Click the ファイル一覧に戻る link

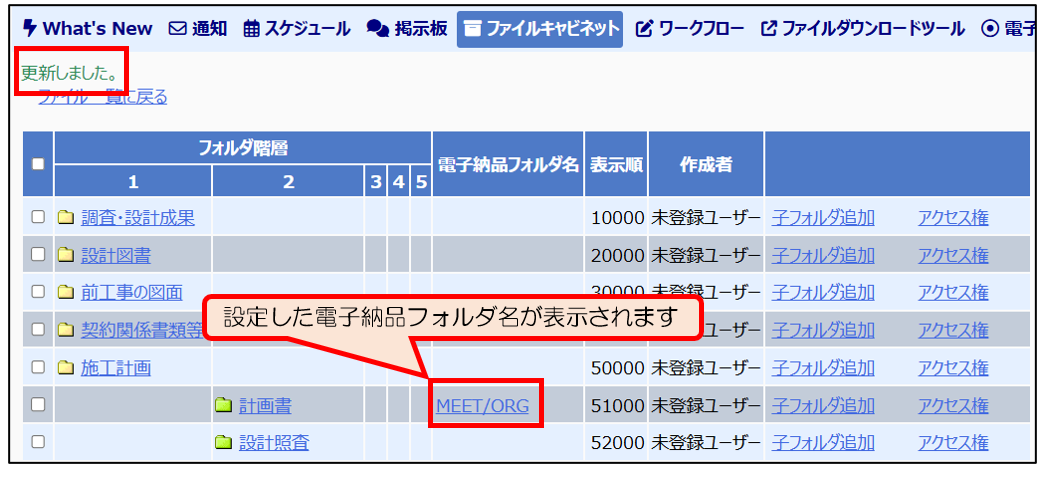(102, 97)
